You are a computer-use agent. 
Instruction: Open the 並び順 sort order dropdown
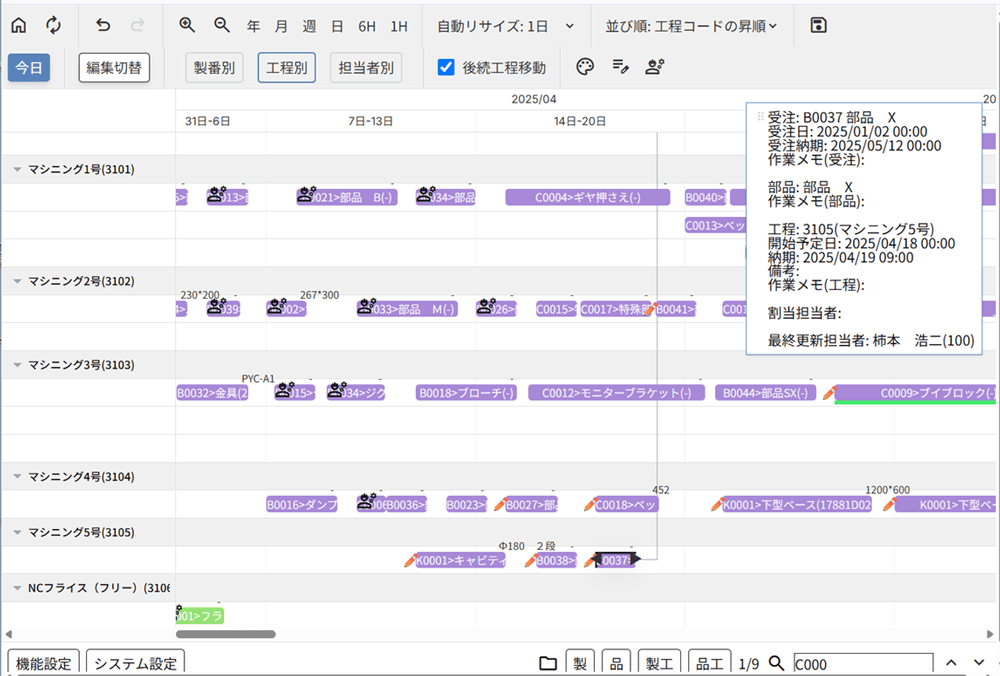point(692,25)
